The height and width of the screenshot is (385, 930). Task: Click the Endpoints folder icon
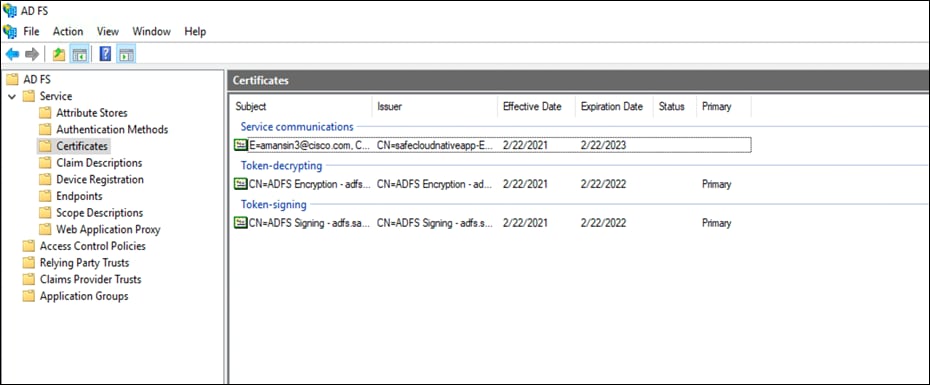pyautogui.click(x=45, y=196)
